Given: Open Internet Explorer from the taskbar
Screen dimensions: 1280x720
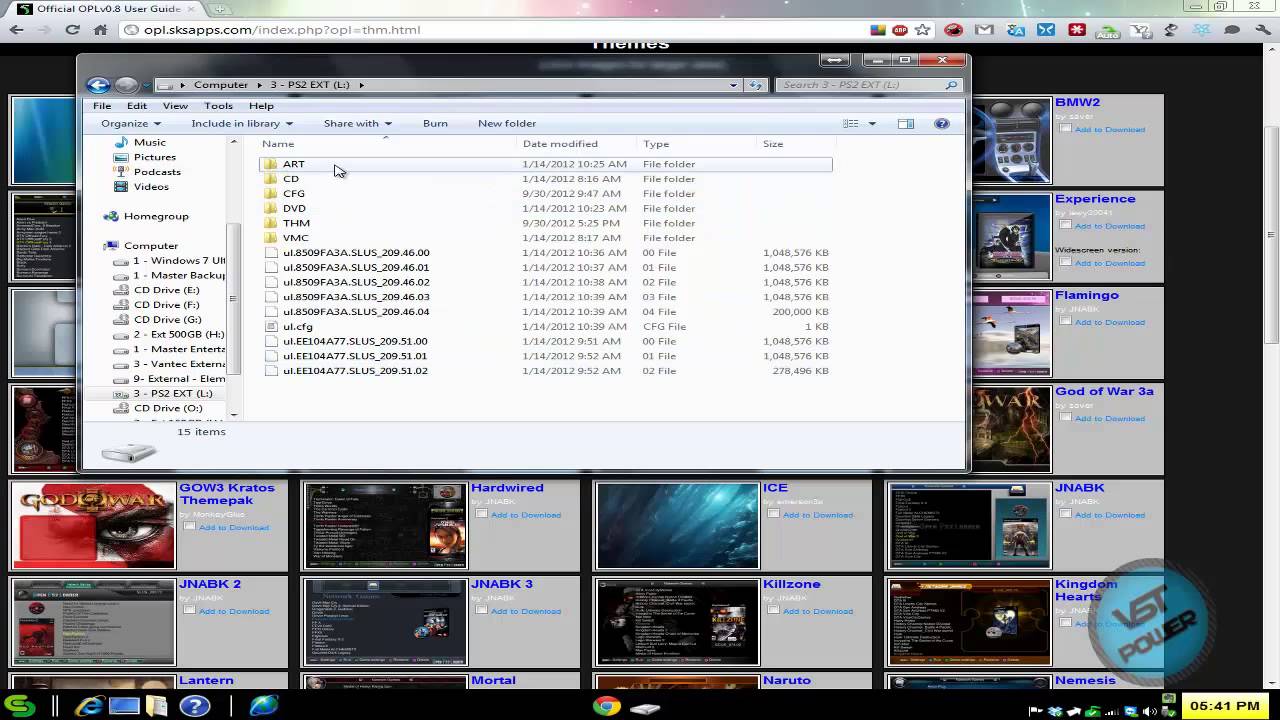Looking at the screenshot, I should (88, 706).
